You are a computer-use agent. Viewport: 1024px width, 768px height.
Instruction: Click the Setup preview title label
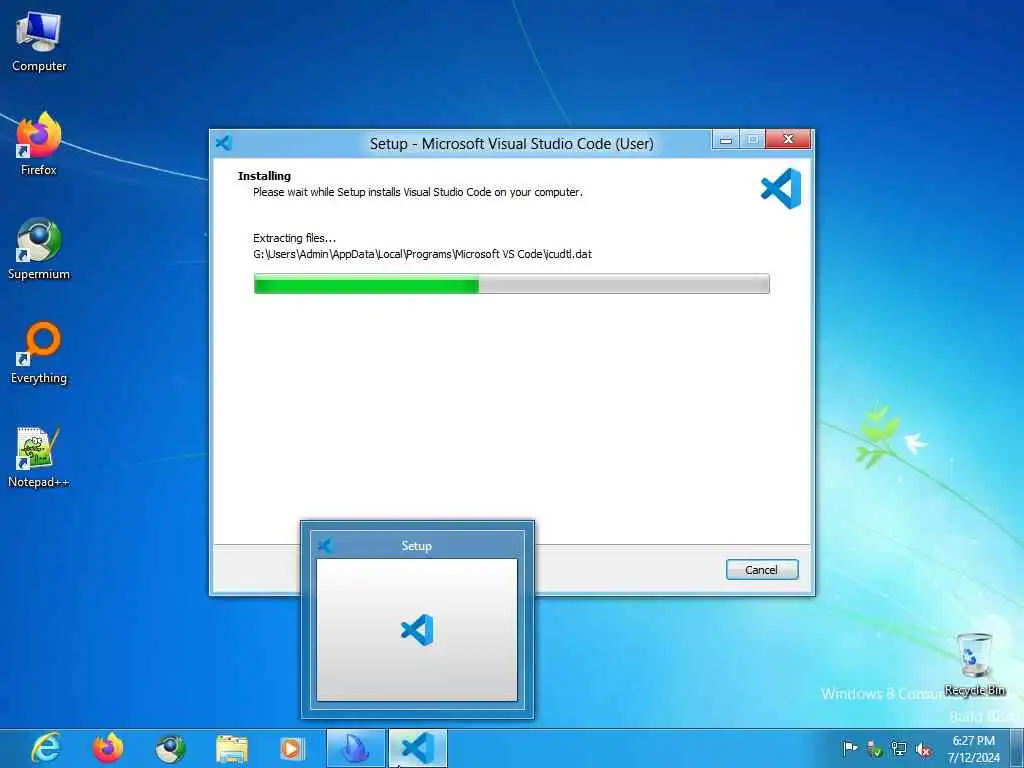(x=417, y=546)
